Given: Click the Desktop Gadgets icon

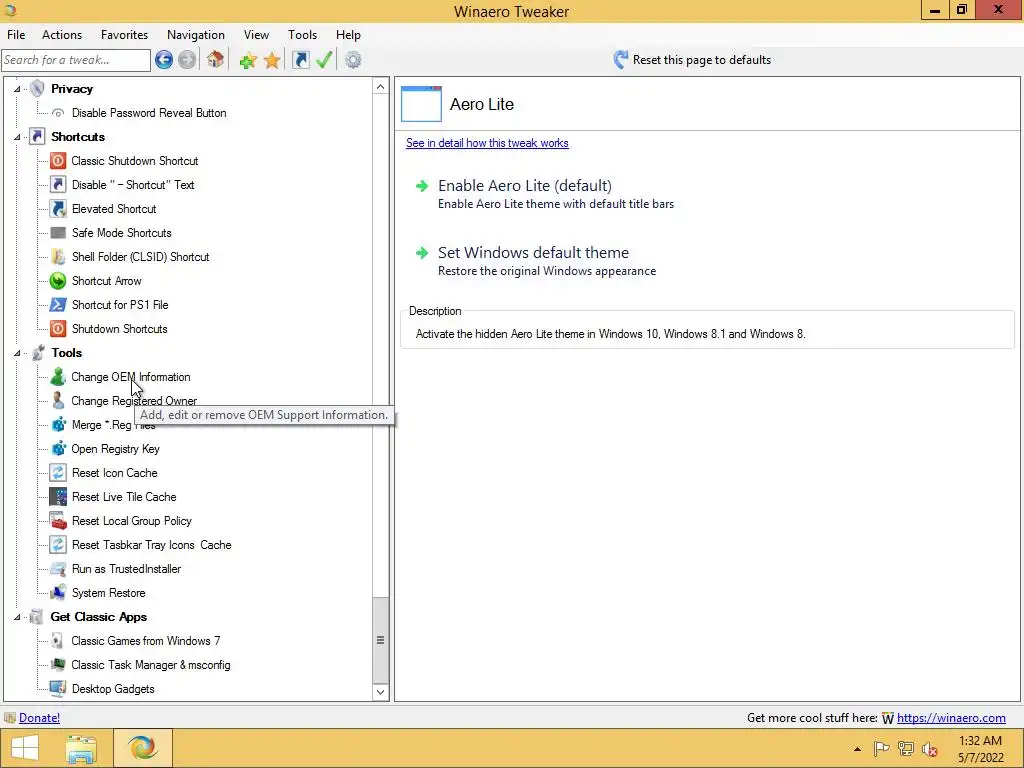Looking at the screenshot, I should click(58, 689).
